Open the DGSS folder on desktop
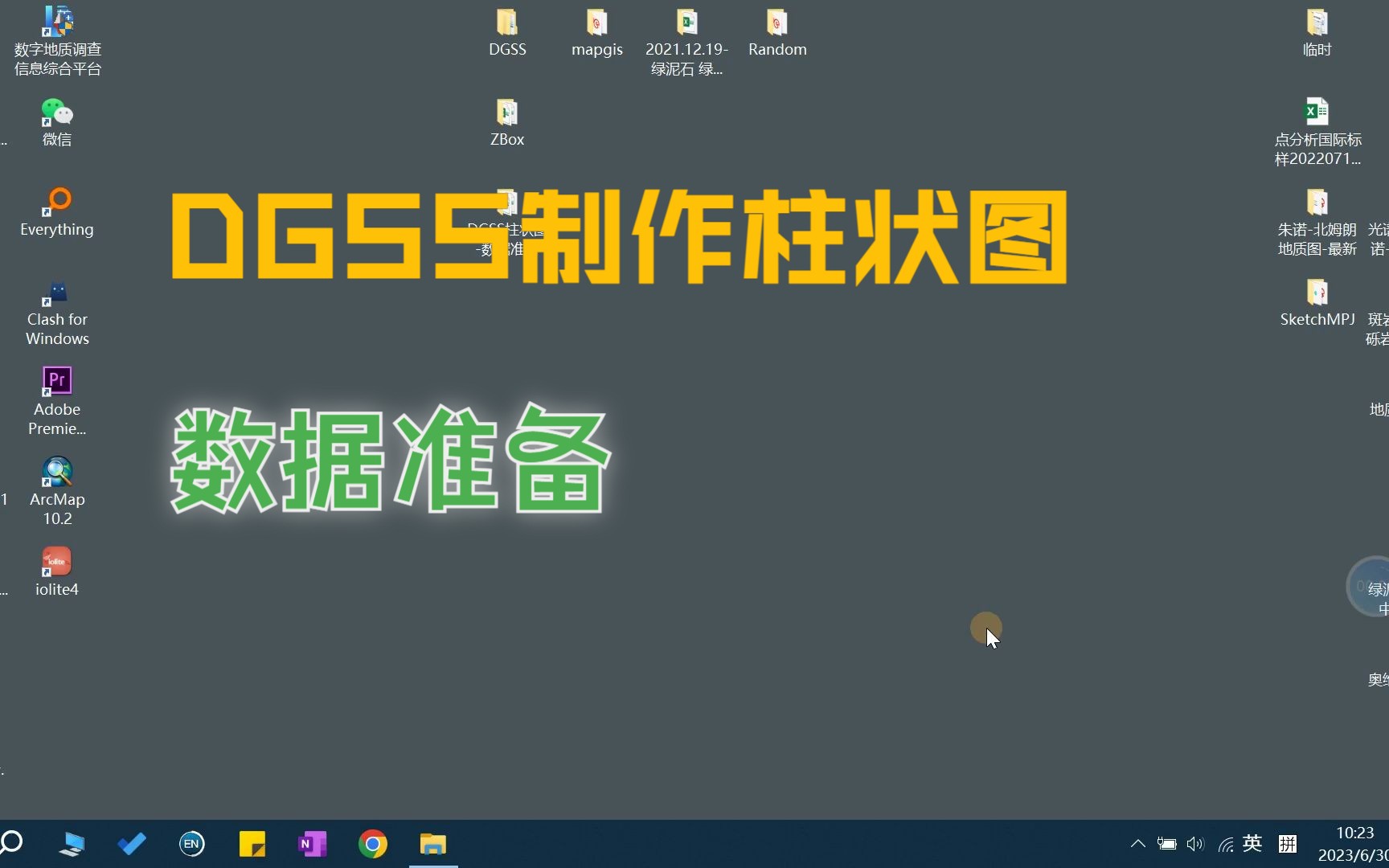Image resolution: width=1389 pixels, height=868 pixels. tap(507, 24)
